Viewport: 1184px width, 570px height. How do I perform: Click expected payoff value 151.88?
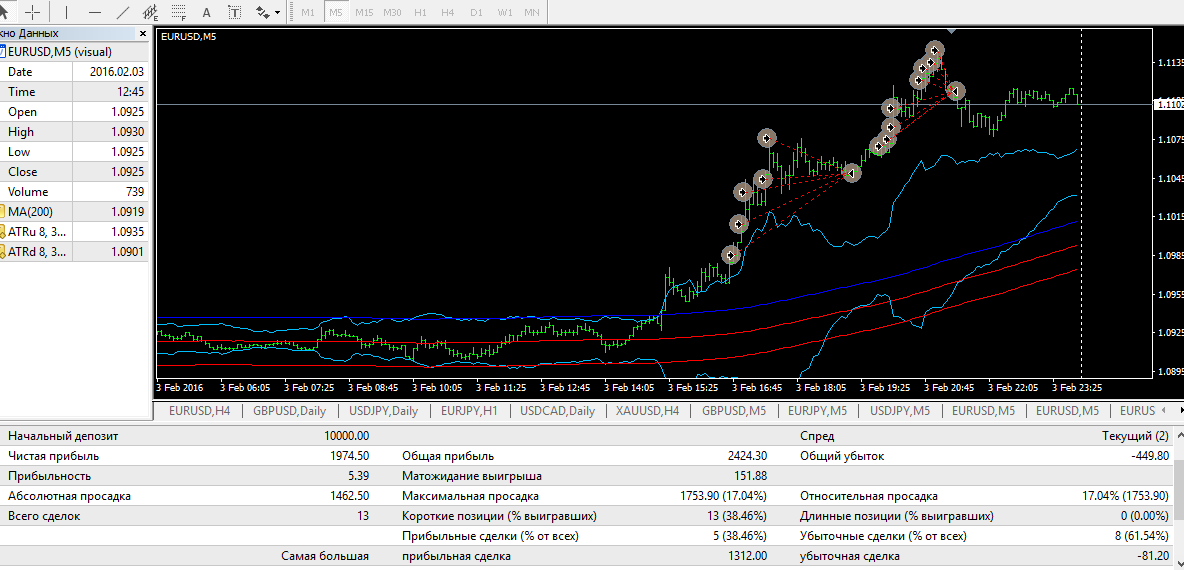[751, 476]
